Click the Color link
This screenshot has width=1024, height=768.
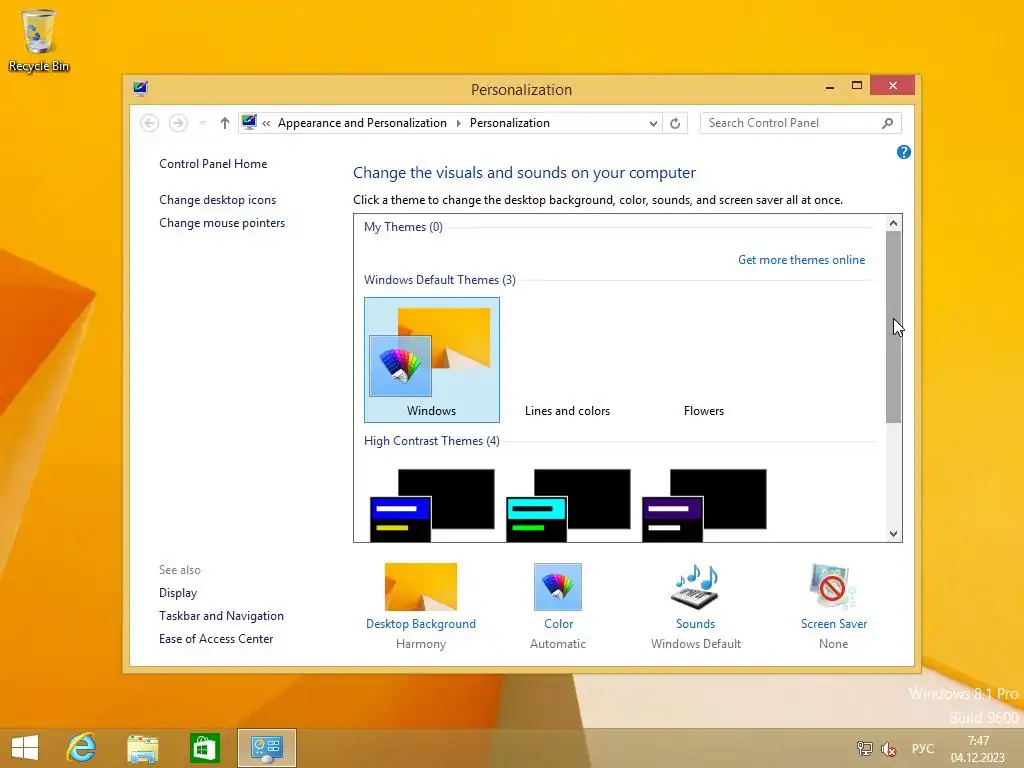pyautogui.click(x=558, y=624)
